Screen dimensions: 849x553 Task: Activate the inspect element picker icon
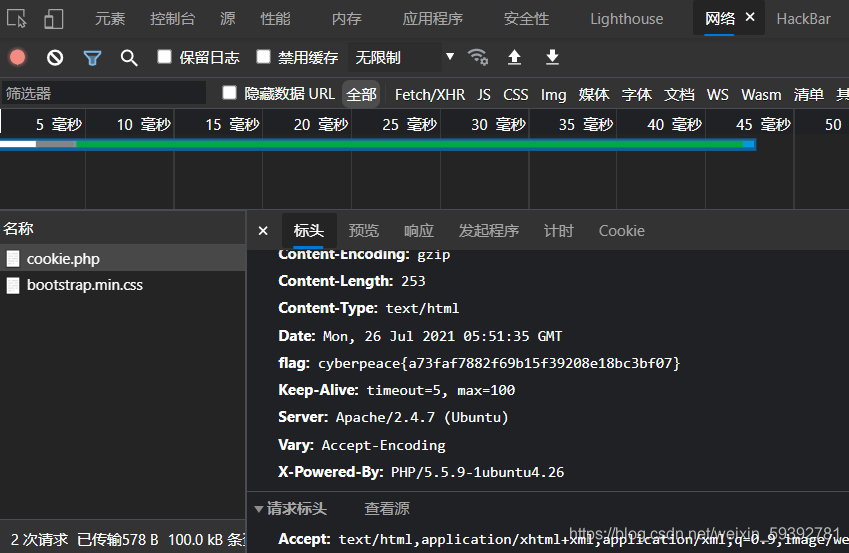[x=16, y=18]
